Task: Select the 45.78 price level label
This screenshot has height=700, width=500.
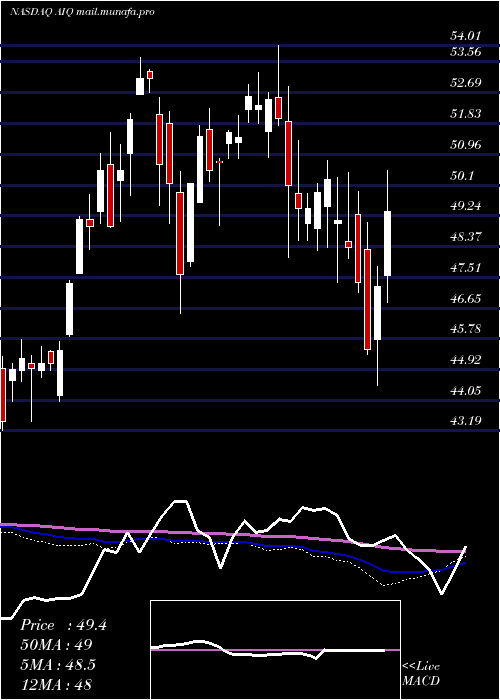Action: (x=466, y=329)
